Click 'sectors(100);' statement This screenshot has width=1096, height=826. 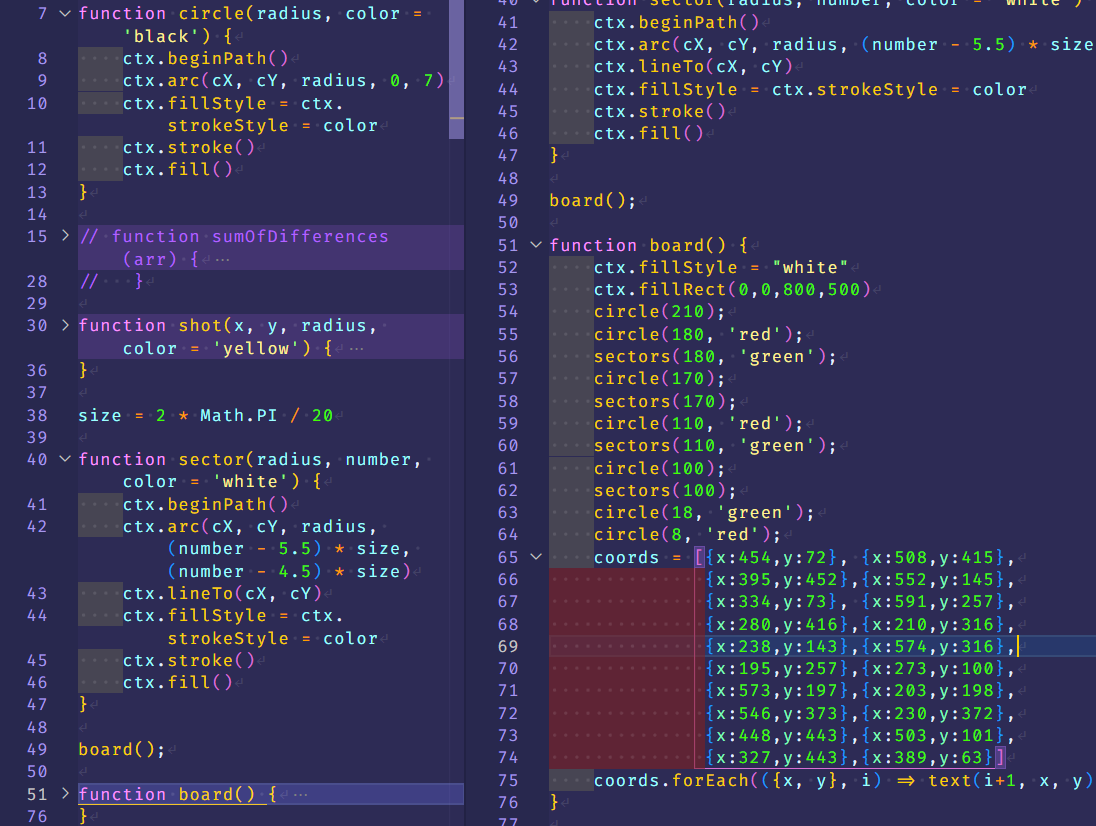(x=665, y=491)
